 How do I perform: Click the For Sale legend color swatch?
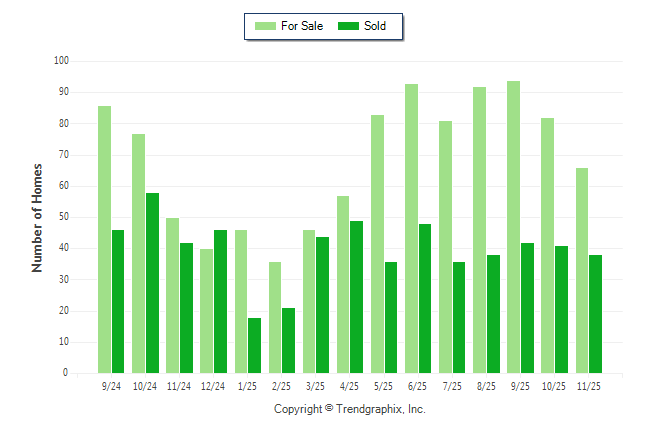click(265, 26)
